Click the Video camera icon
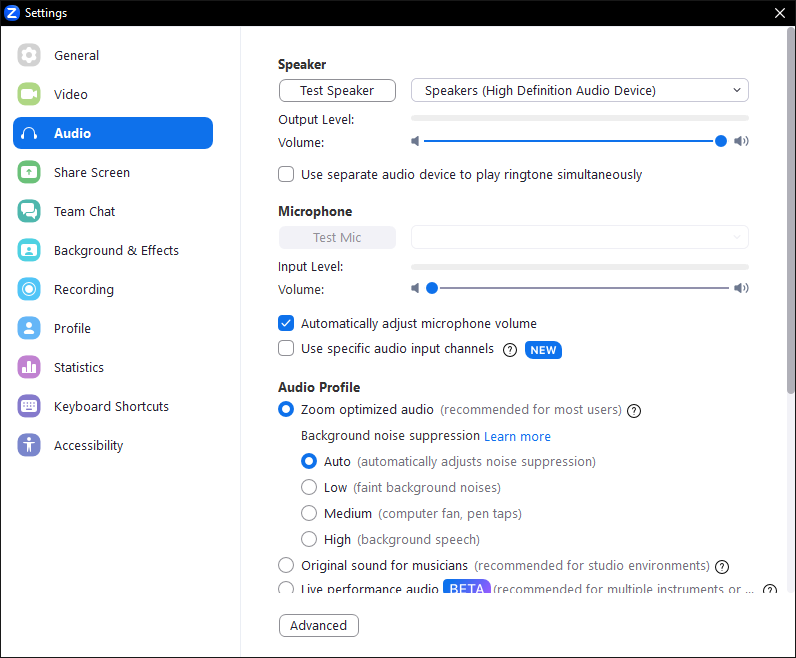 [x=29, y=94]
